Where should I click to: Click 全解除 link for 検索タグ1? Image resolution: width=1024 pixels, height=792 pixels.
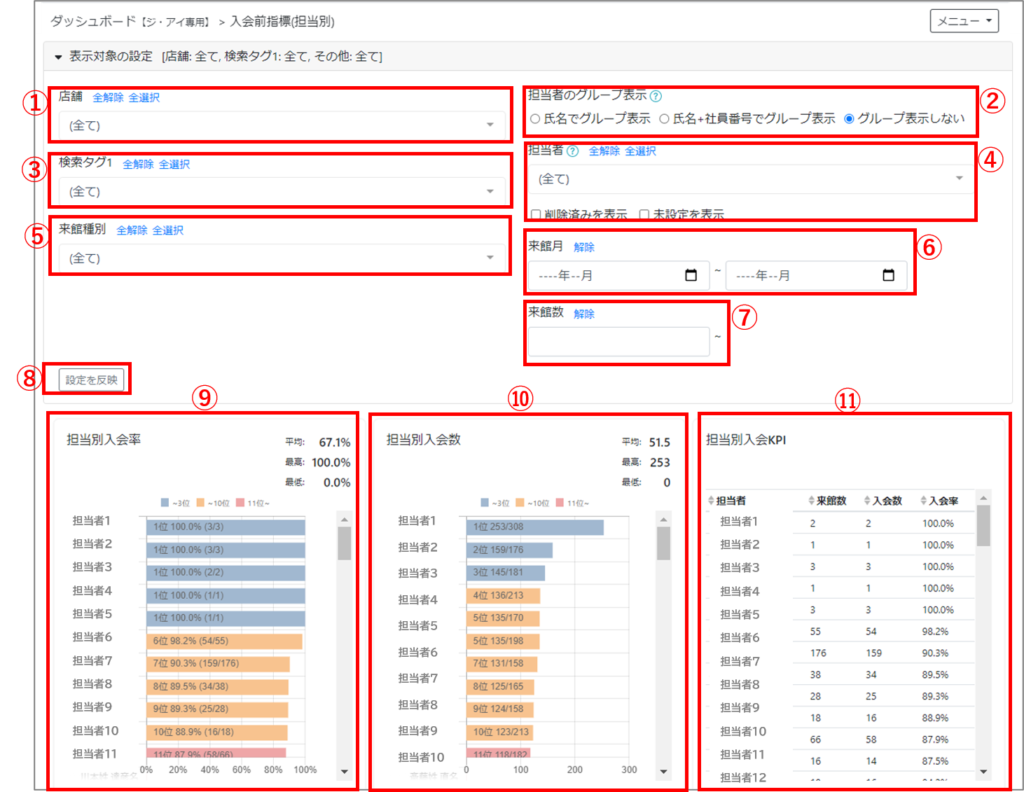pyautogui.click(x=138, y=164)
